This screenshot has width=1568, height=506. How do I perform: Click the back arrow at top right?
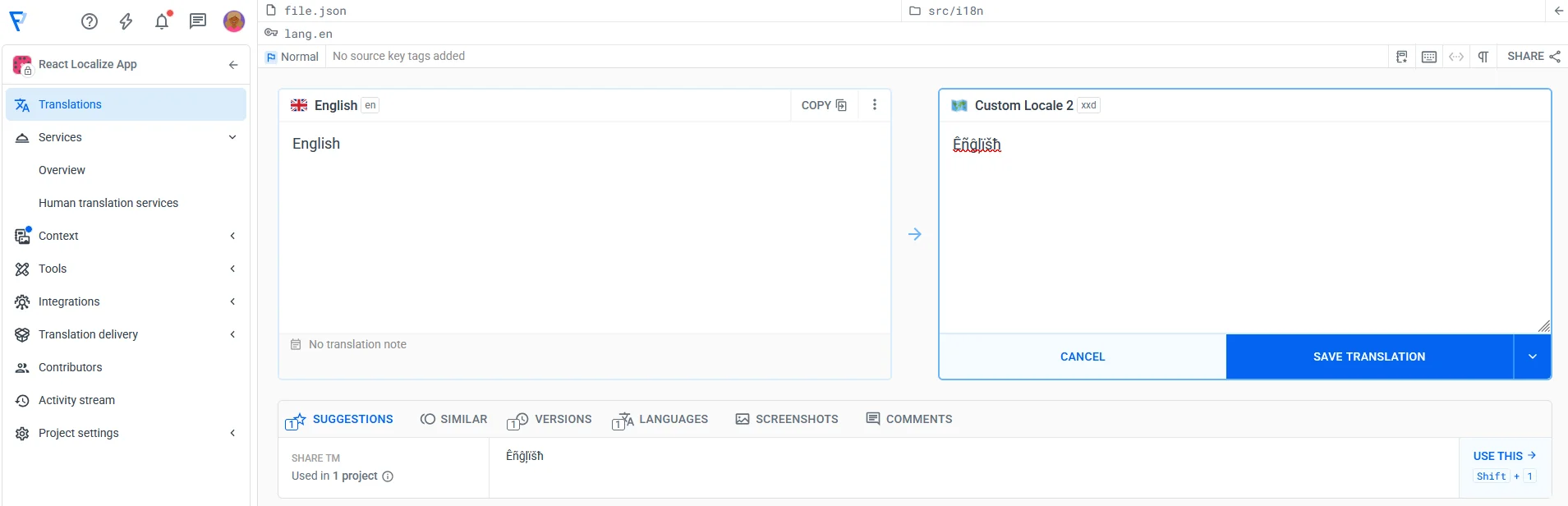pyautogui.click(x=1558, y=11)
